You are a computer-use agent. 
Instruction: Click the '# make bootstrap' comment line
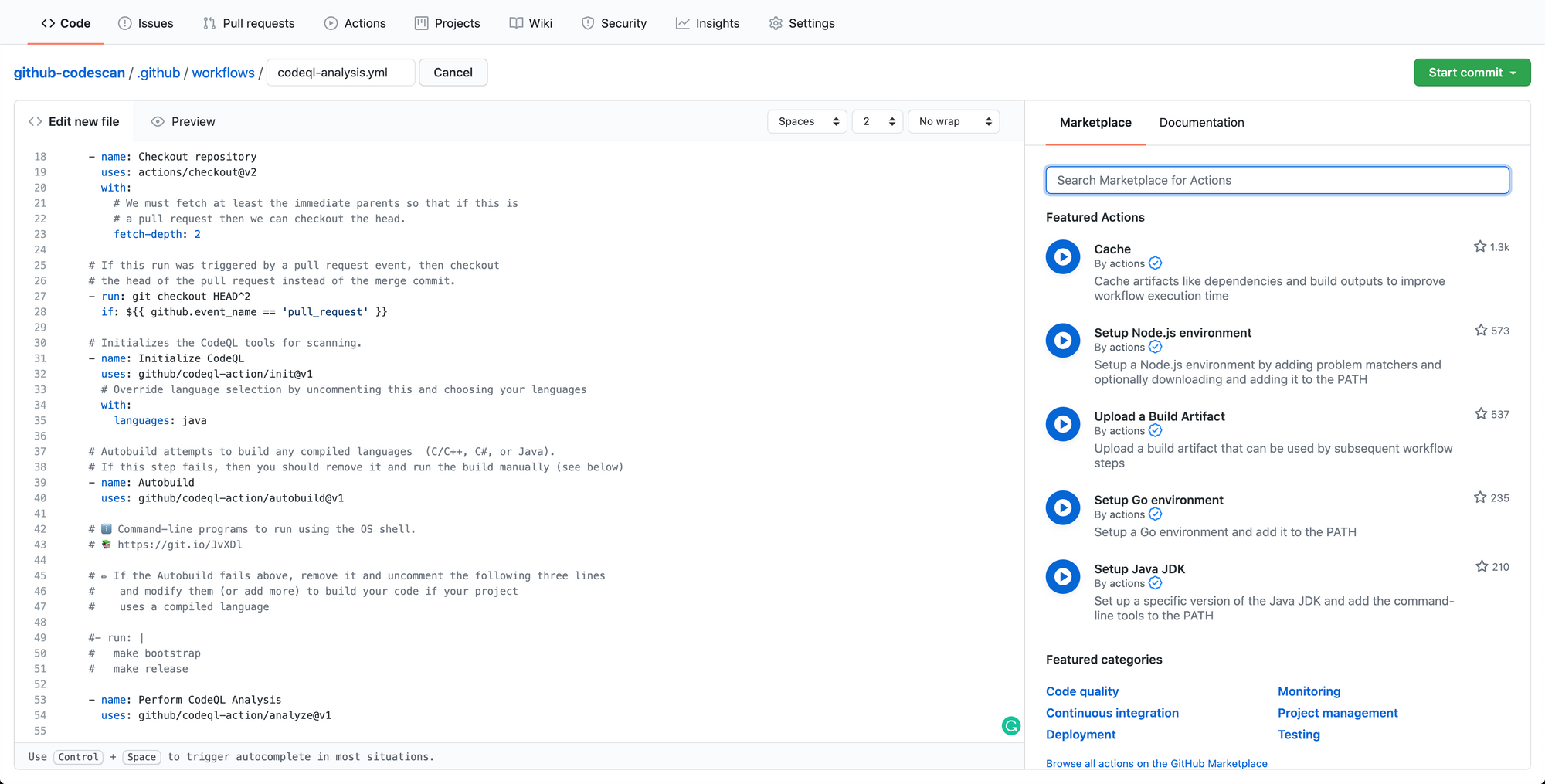tap(144, 653)
